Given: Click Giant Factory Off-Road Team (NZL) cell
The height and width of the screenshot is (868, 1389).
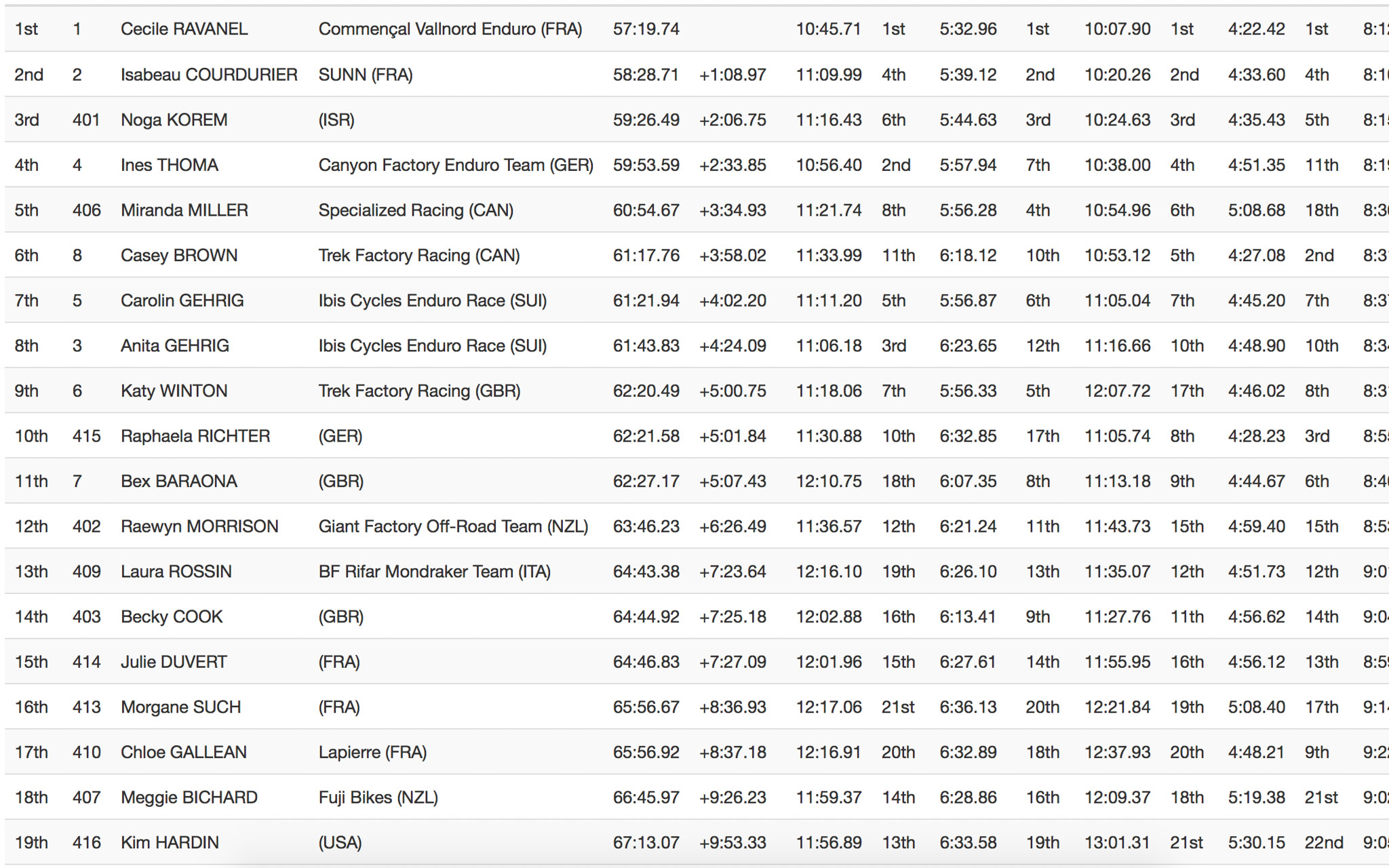Looking at the screenshot, I should coord(453,526).
